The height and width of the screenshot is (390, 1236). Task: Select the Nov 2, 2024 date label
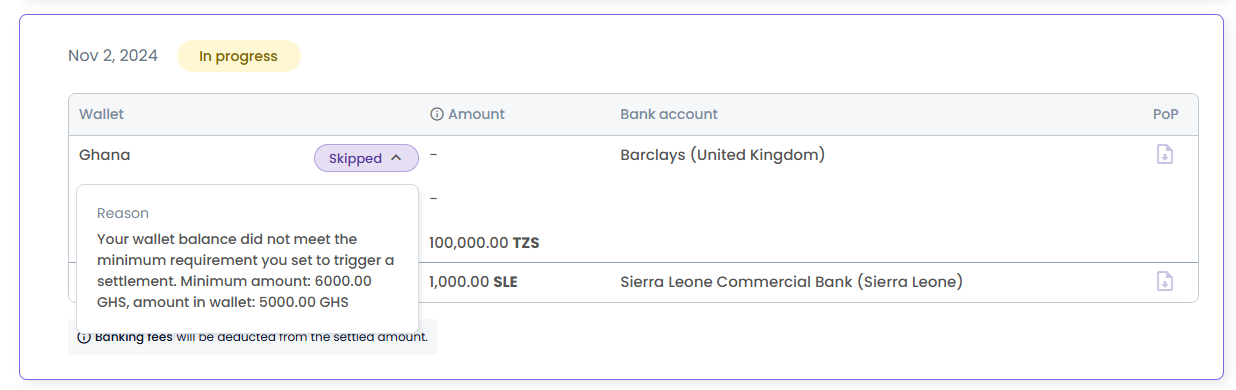(113, 56)
